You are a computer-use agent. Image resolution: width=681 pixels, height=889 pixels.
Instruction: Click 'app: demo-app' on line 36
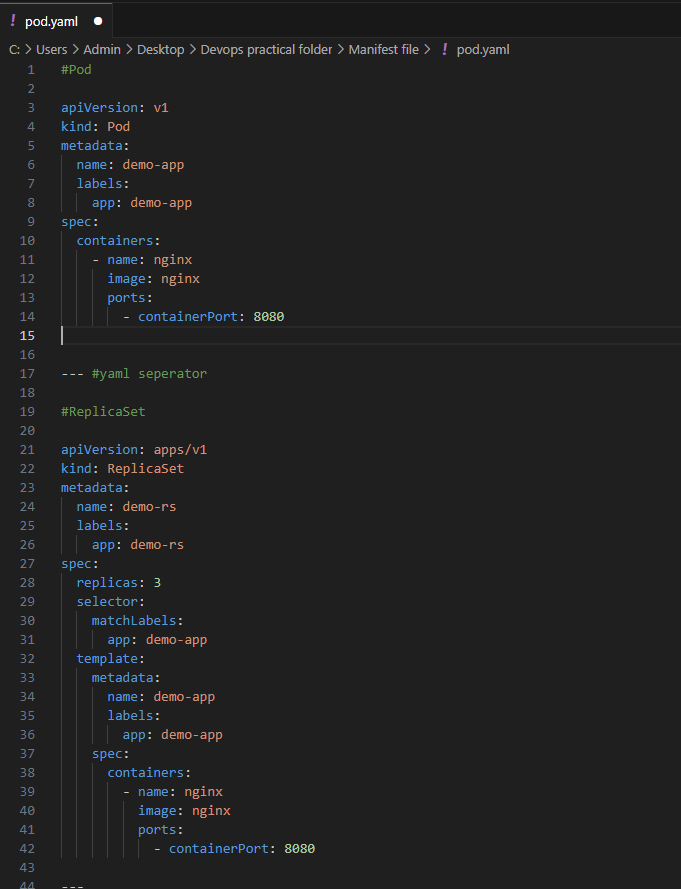pyautogui.click(x=172, y=735)
